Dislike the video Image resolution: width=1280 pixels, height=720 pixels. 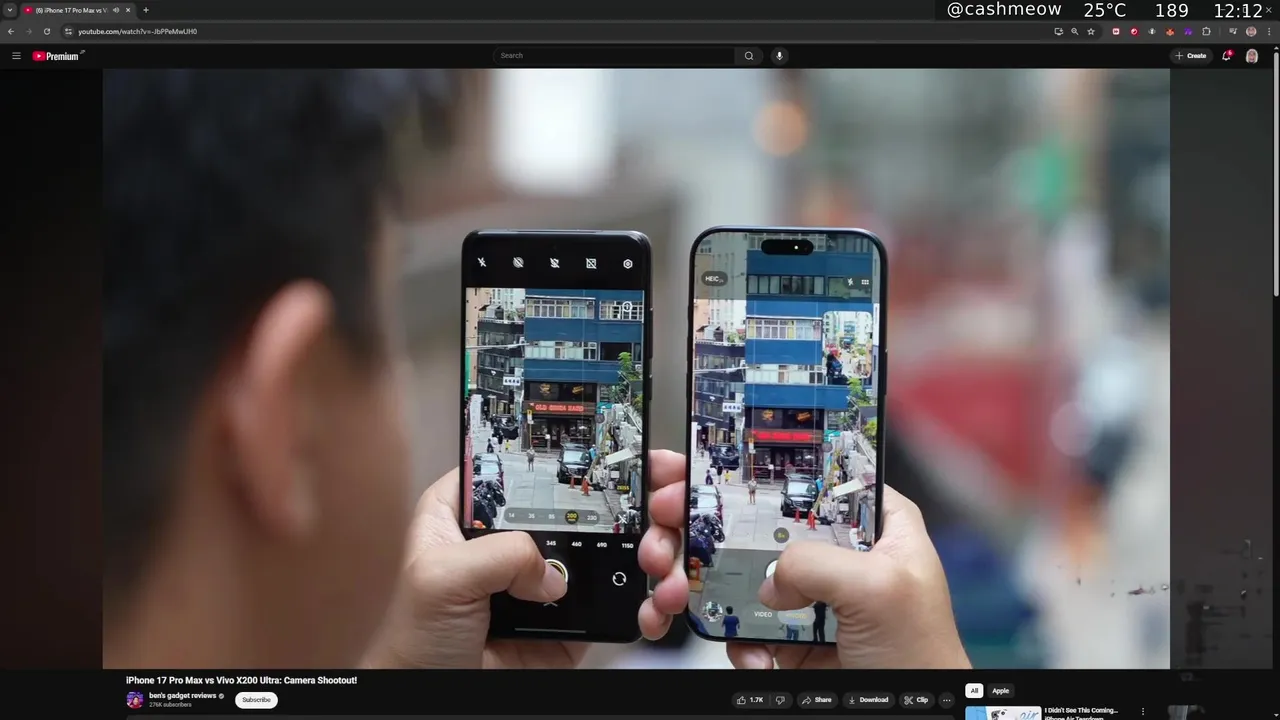[781, 700]
